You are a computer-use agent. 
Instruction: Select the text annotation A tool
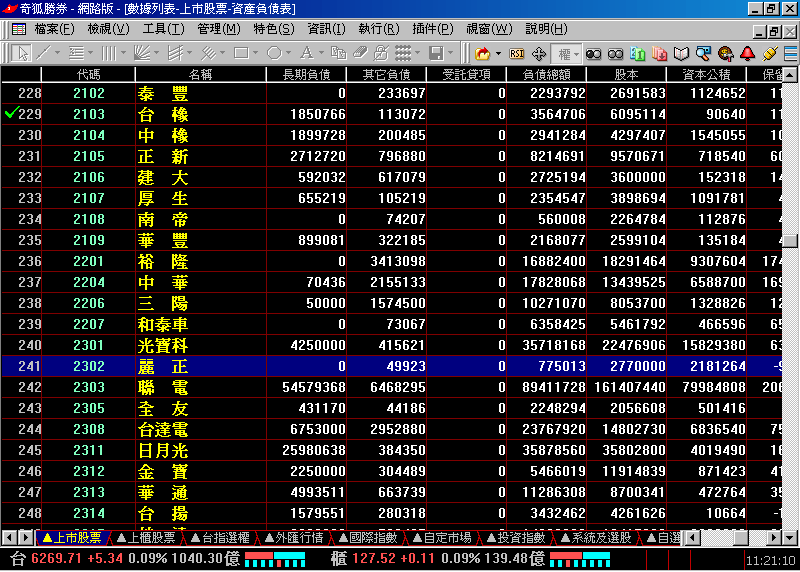tap(307, 53)
